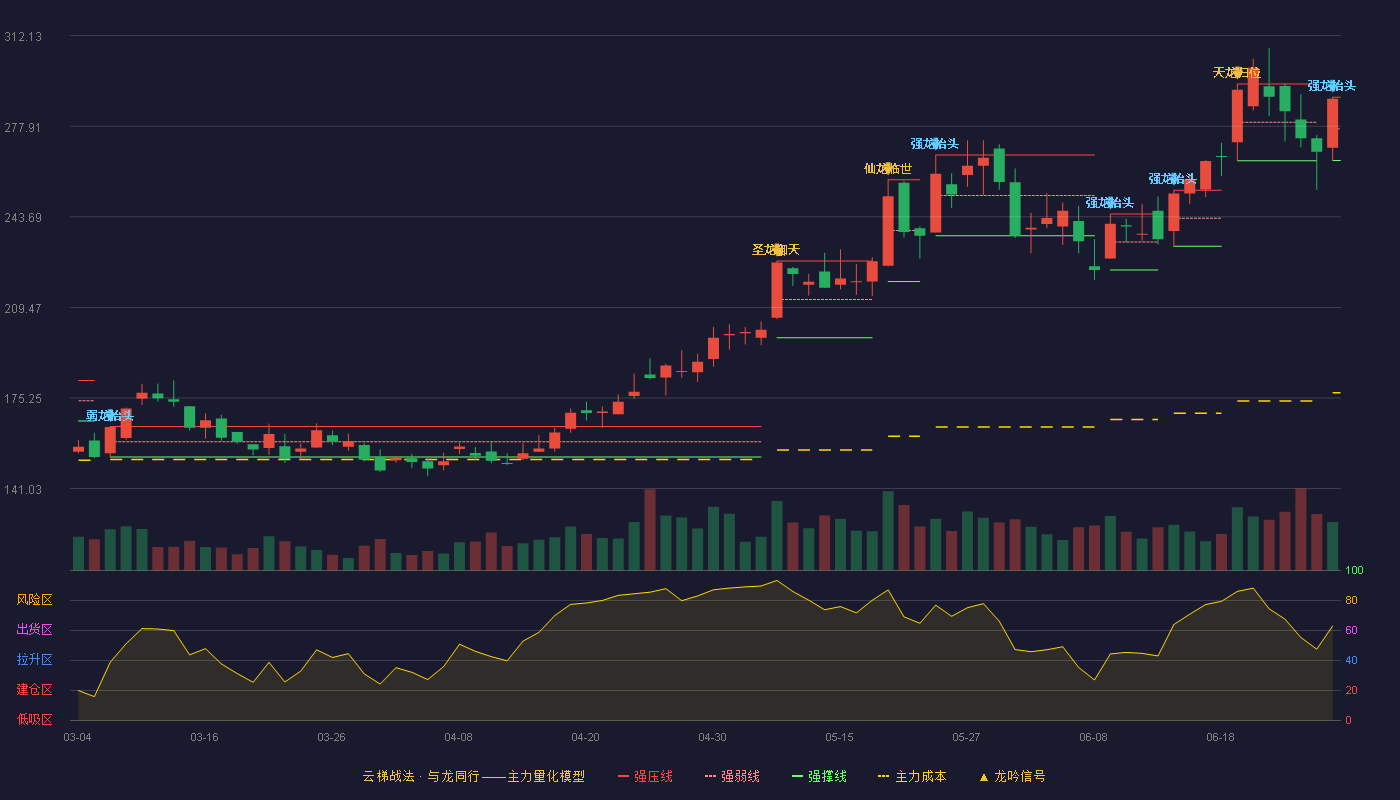Click the 06-18 date label

[1221, 737]
